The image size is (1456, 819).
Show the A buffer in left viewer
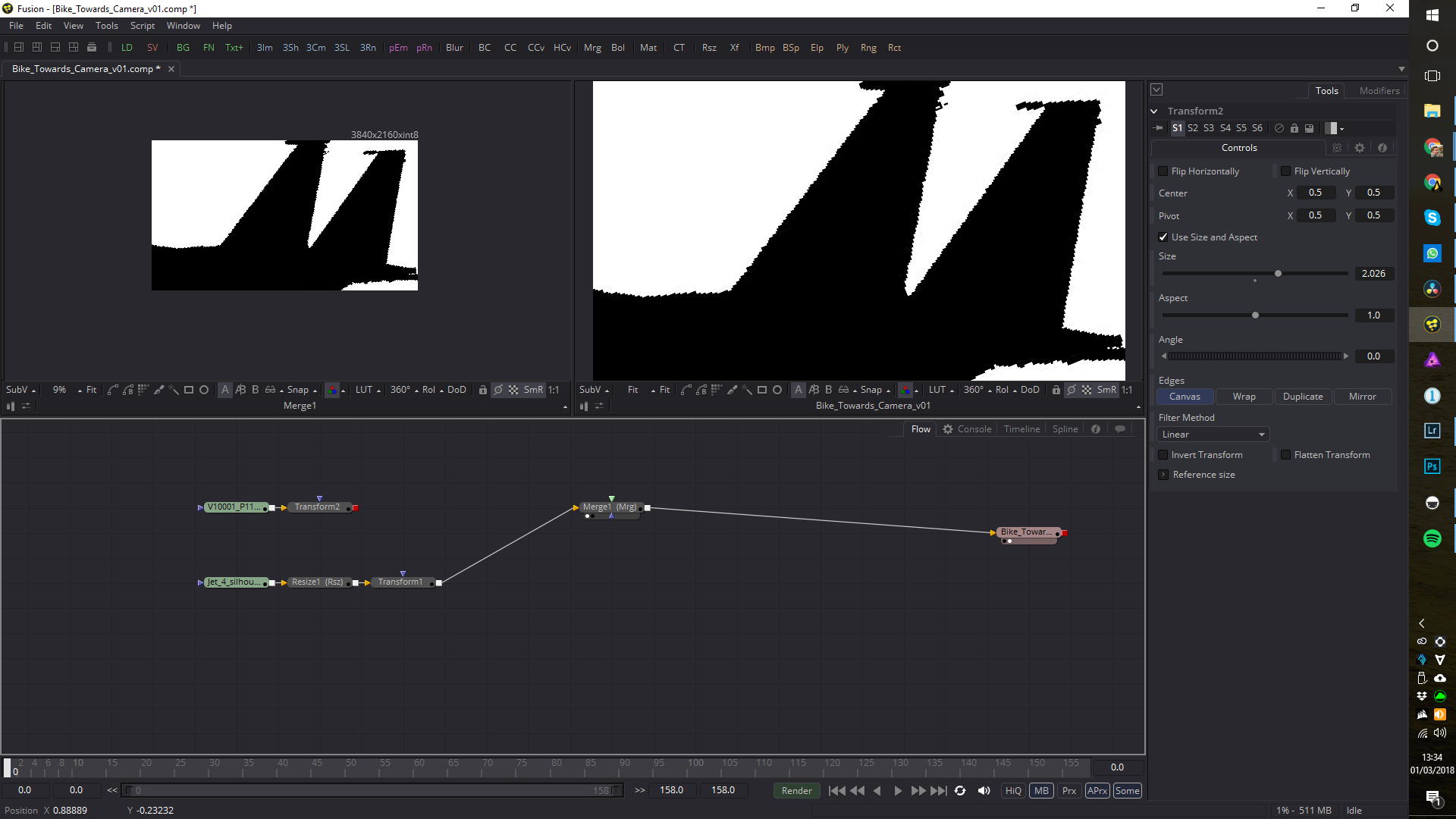[x=225, y=390]
